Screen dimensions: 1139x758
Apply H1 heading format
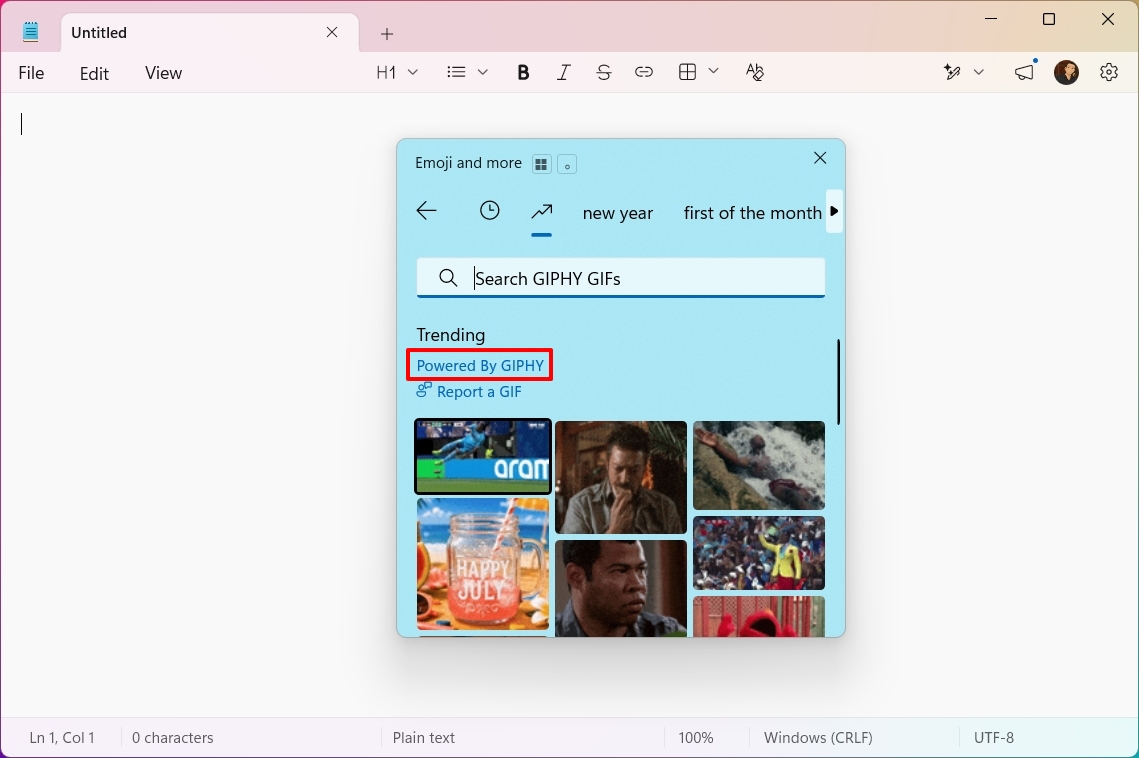[386, 72]
